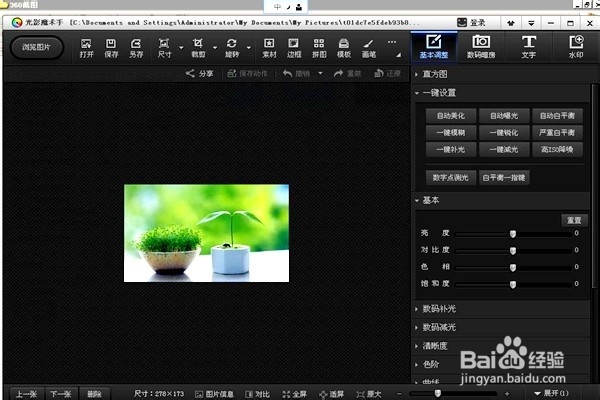This screenshot has height=400, width=600.
Task: Click the 一键补光 button
Action: (x=451, y=149)
